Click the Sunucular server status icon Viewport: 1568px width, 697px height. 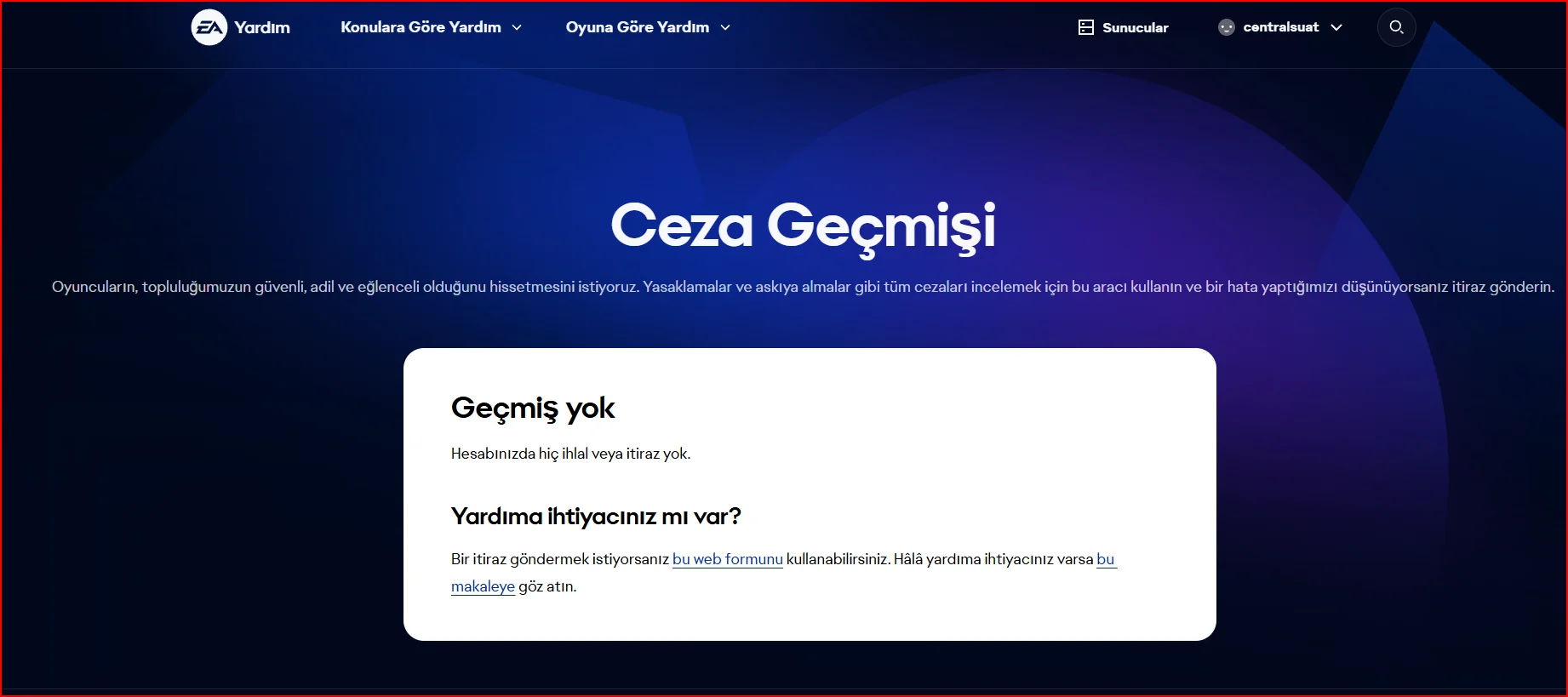pos(1086,27)
